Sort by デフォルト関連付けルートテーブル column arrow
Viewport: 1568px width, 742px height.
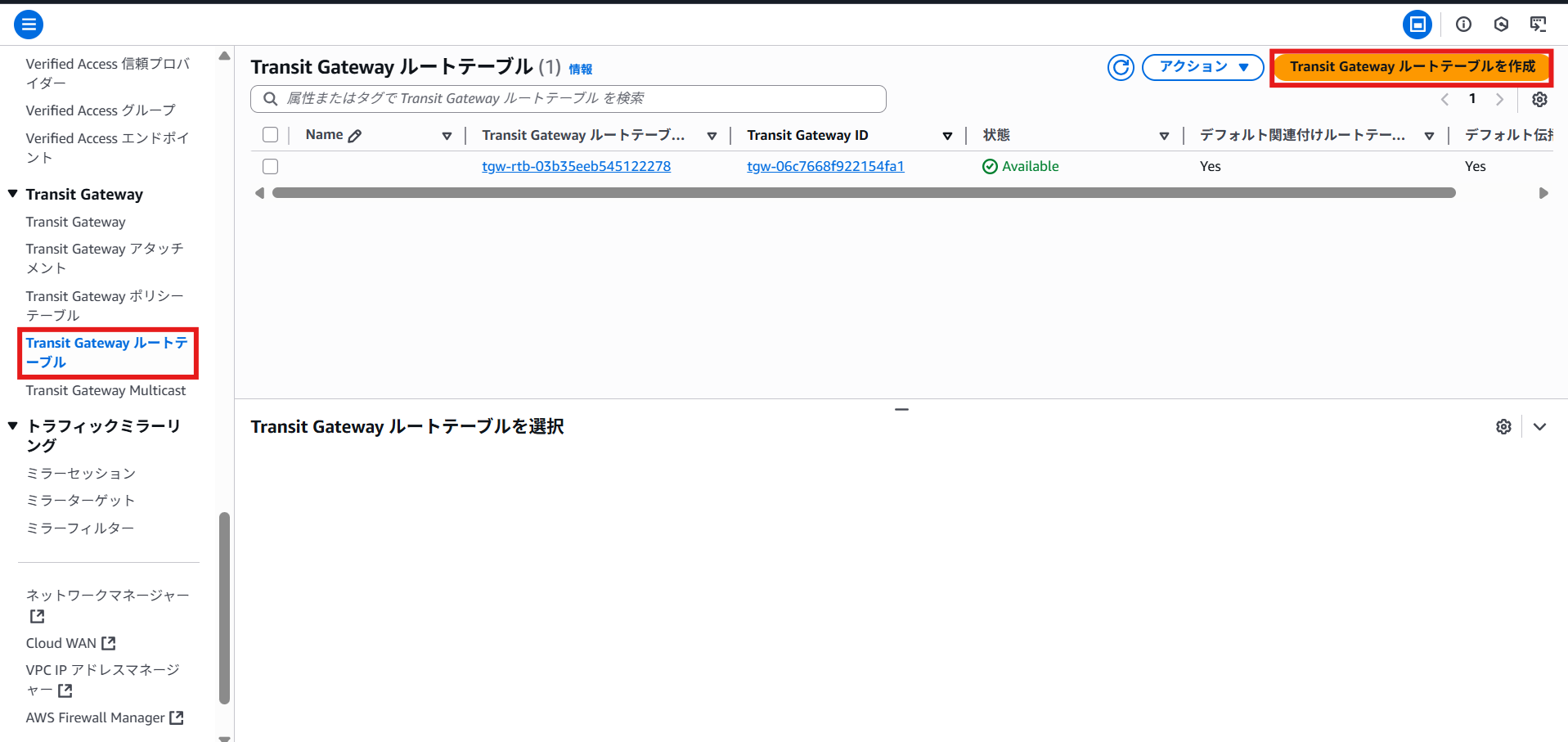tap(1429, 136)
